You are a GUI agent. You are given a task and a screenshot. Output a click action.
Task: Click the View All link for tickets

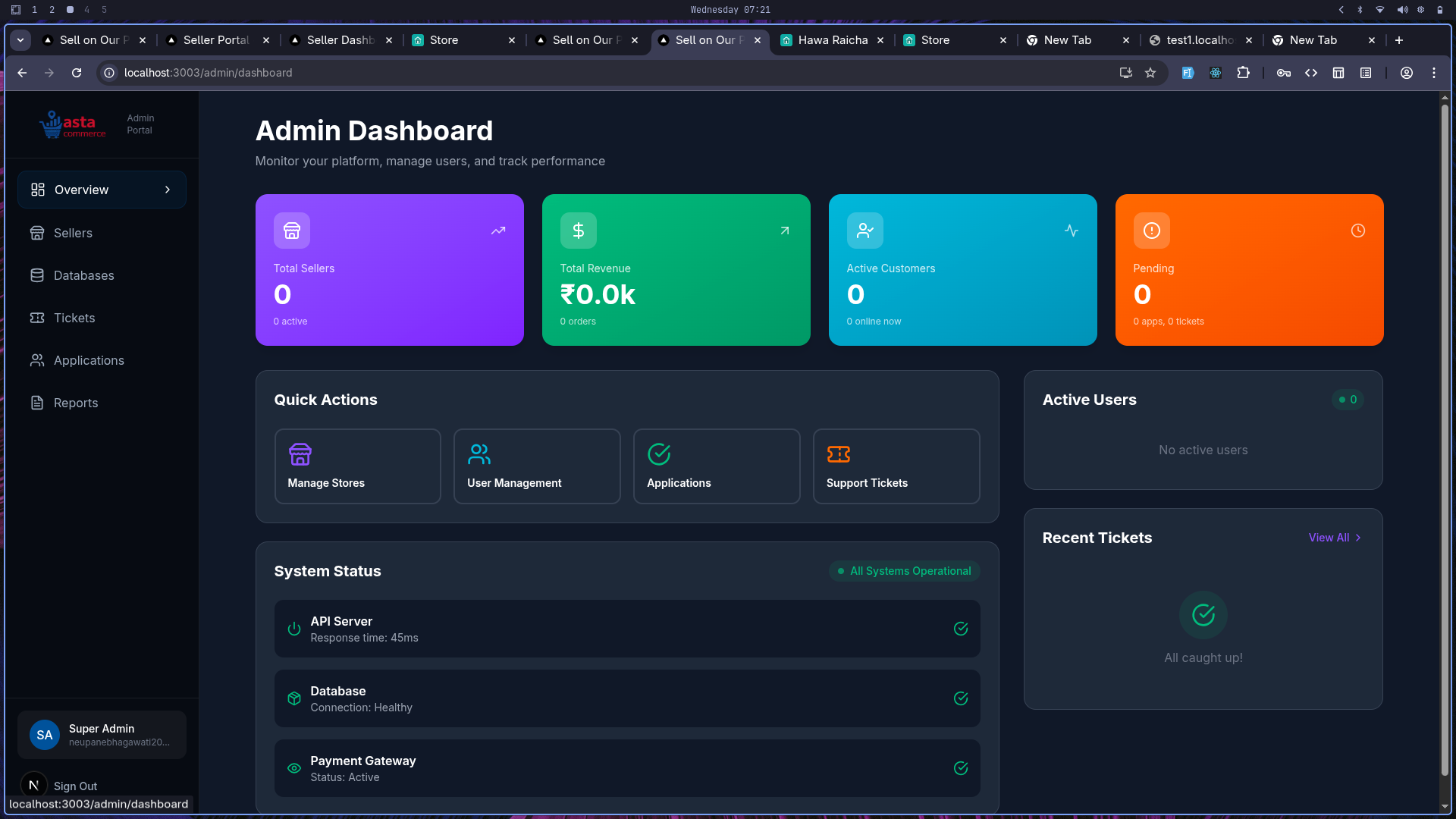coord(1329,538)
